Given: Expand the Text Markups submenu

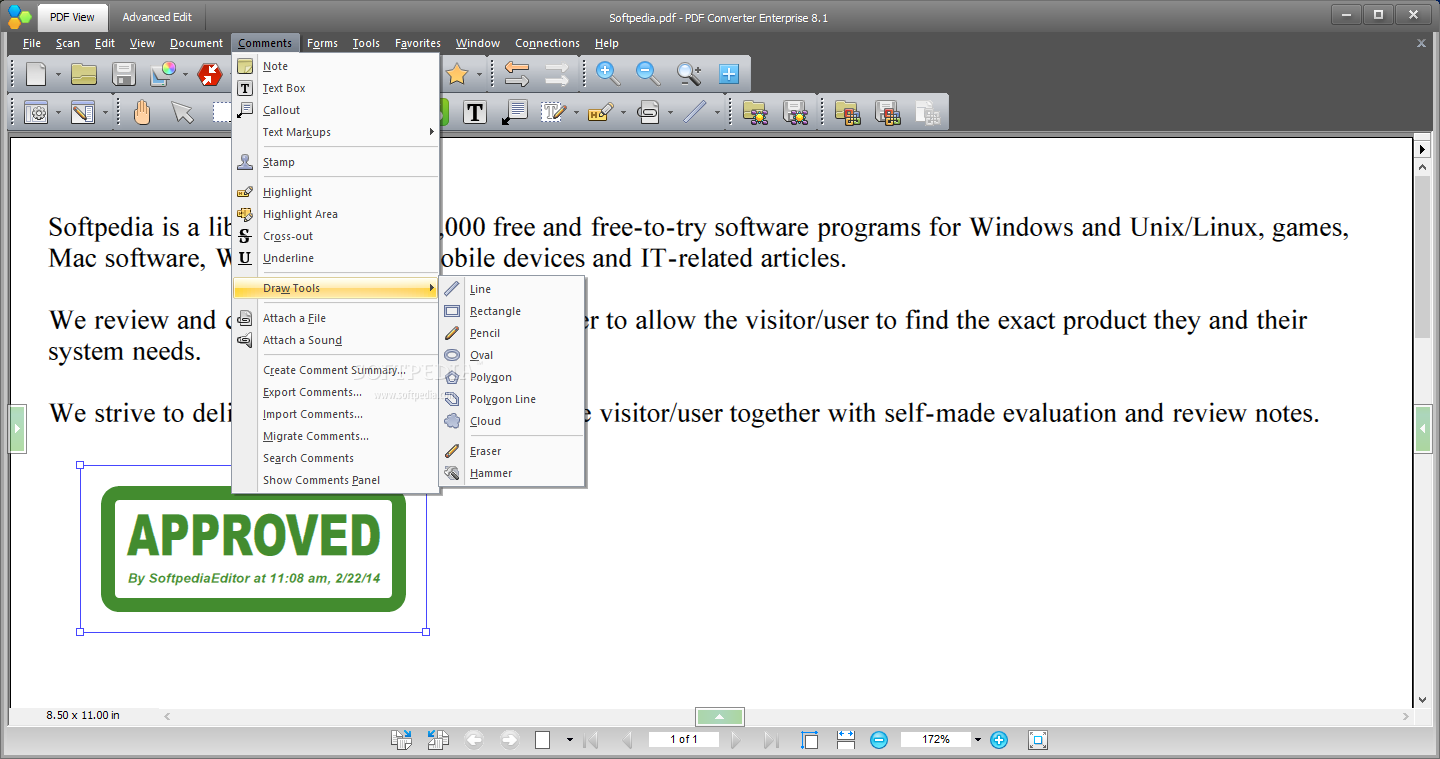Looking at the screenshot, I should pos(336,132).
